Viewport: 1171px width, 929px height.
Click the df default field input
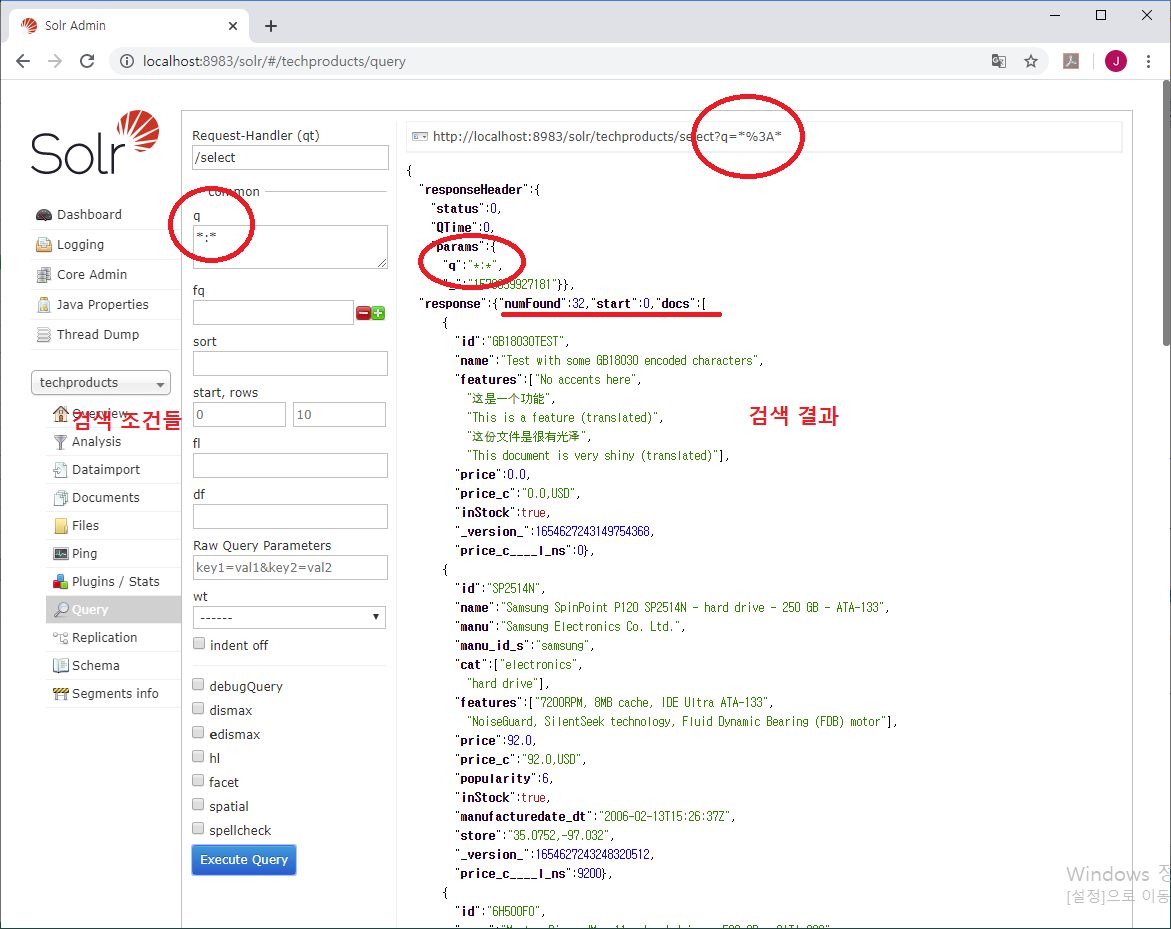[291, 516]
